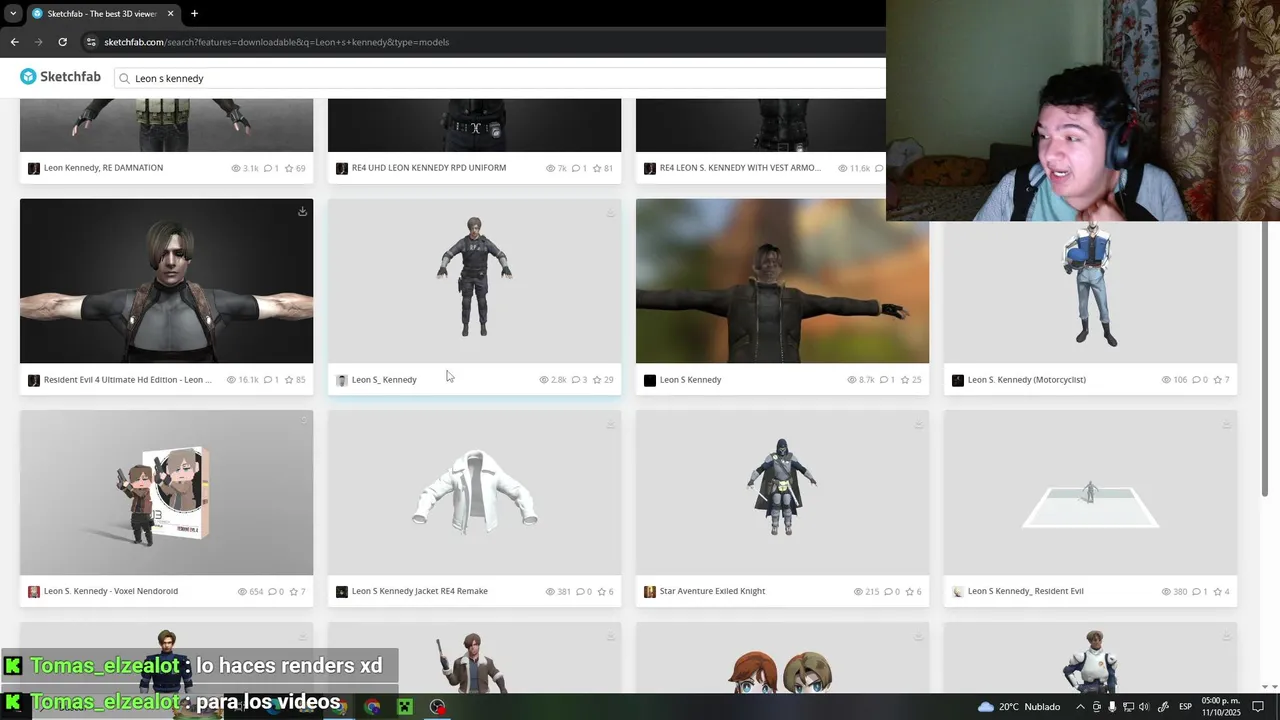Click like star on Voxel Nendoroid card

pyautogui.click(x=293, y=591)
